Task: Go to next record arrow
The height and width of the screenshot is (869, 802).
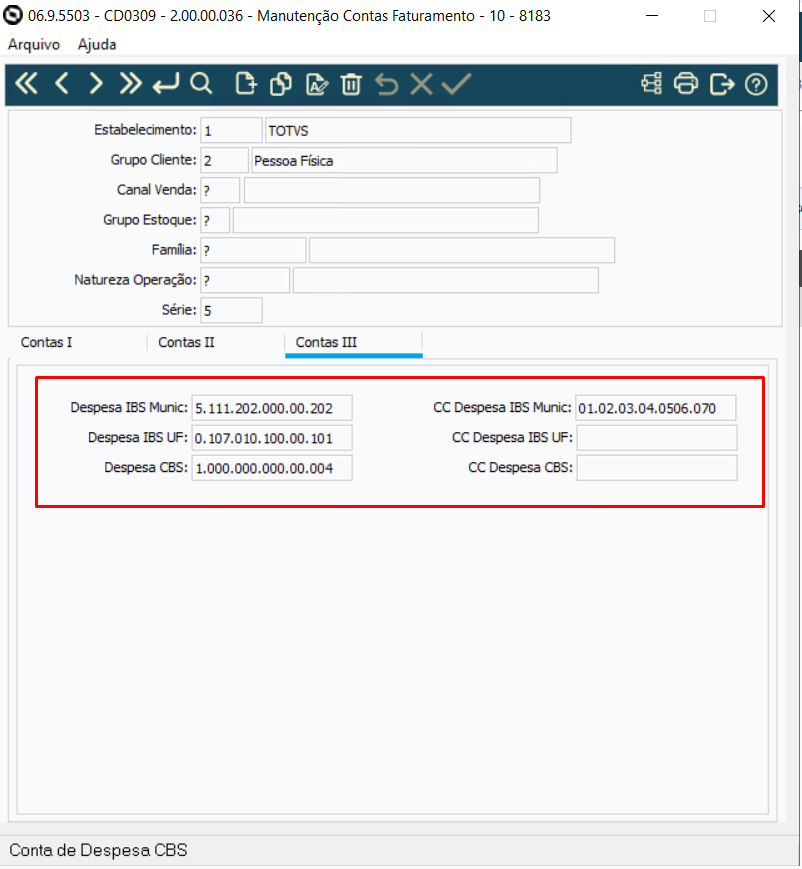Action: [96, 84]
